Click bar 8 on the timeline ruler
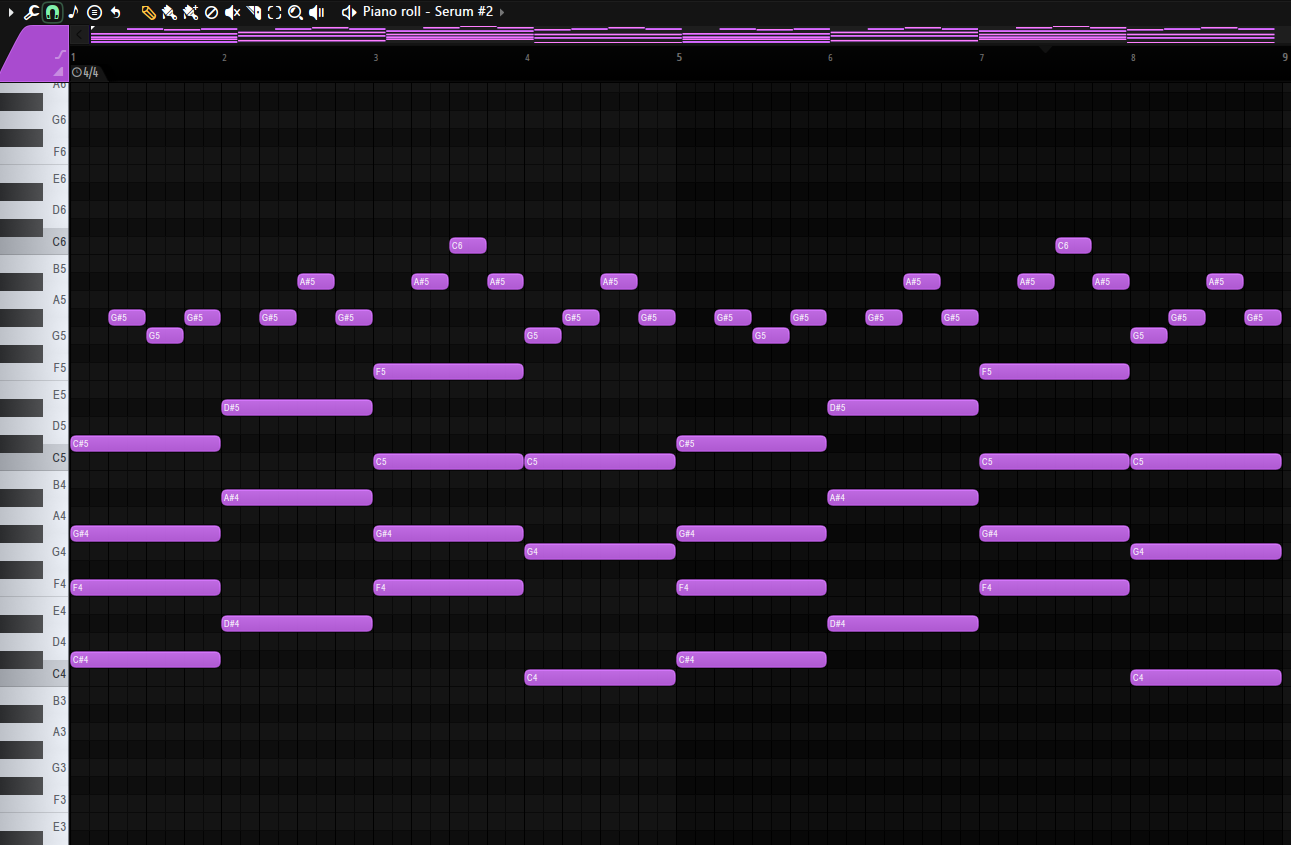1291x845 pixels. tap(1133, 57)
